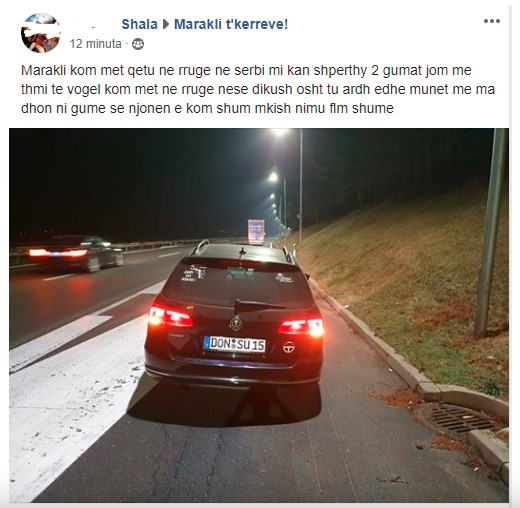
Task: Click the car's rear window stickers
Action: pos(237,274)
